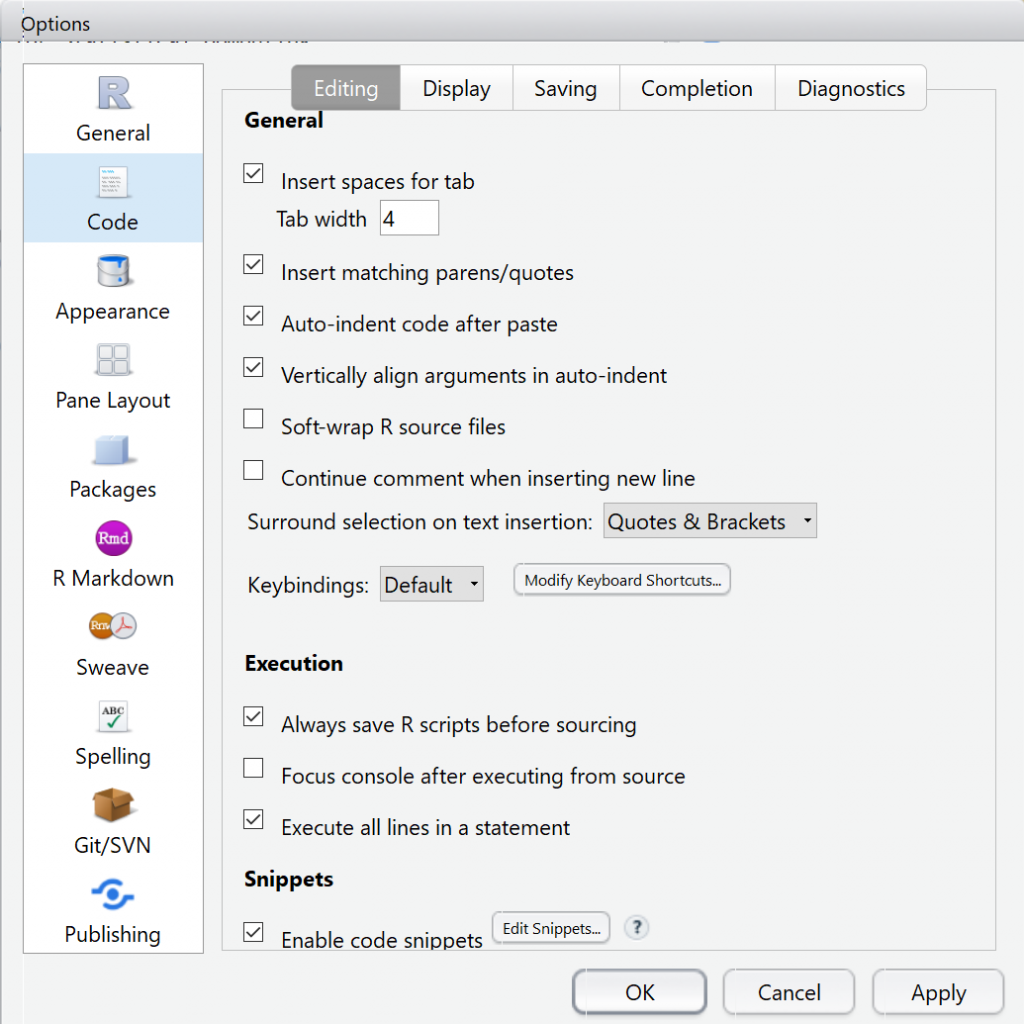The height and width of the screenshot is (1024, 1024).
Task: Select the Git/SVN label in sidebar
Action: click(113, 845)
